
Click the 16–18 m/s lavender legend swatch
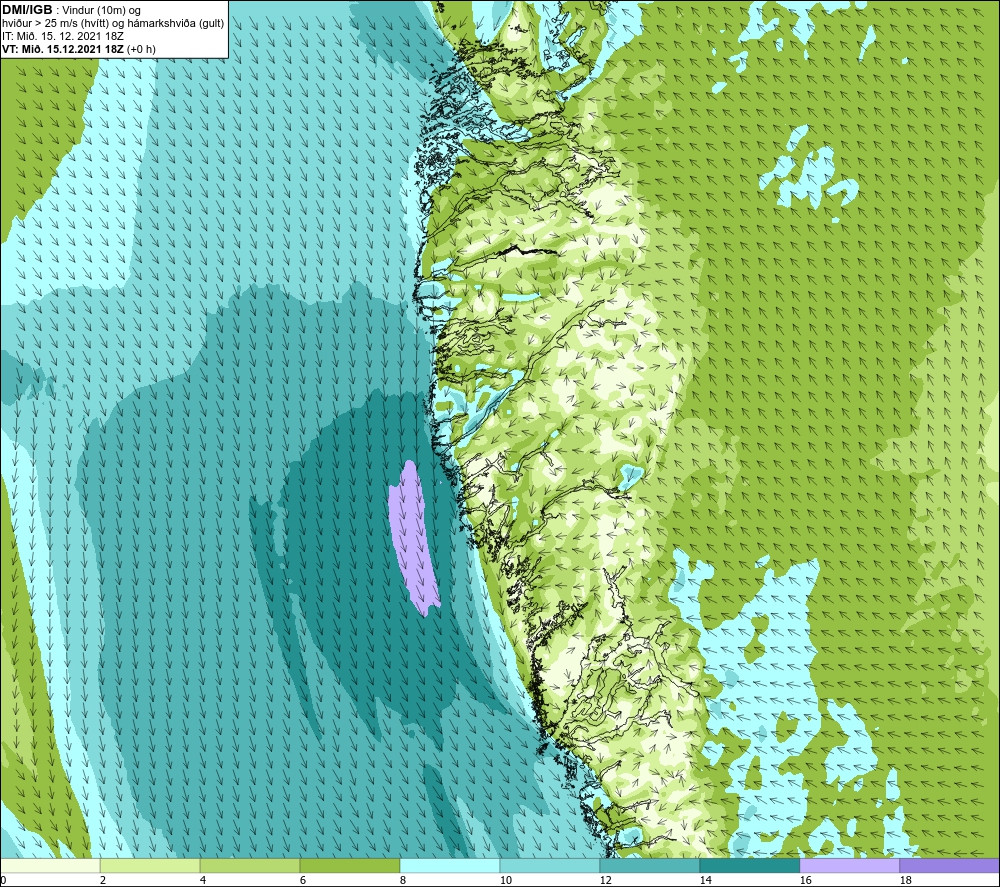pos(849,865)
